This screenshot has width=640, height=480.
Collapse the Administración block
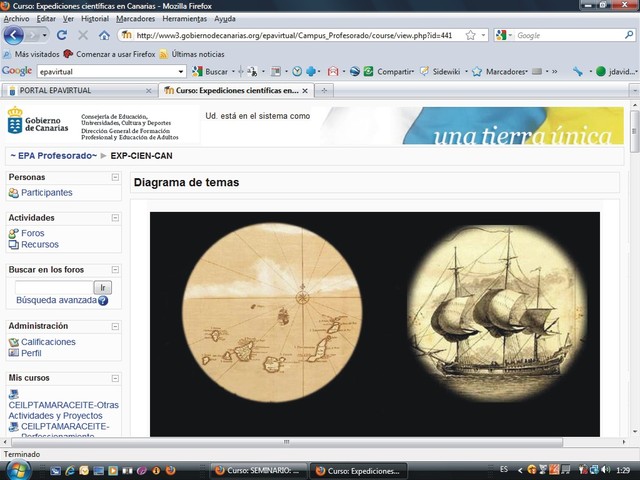[x=115, y=327]
